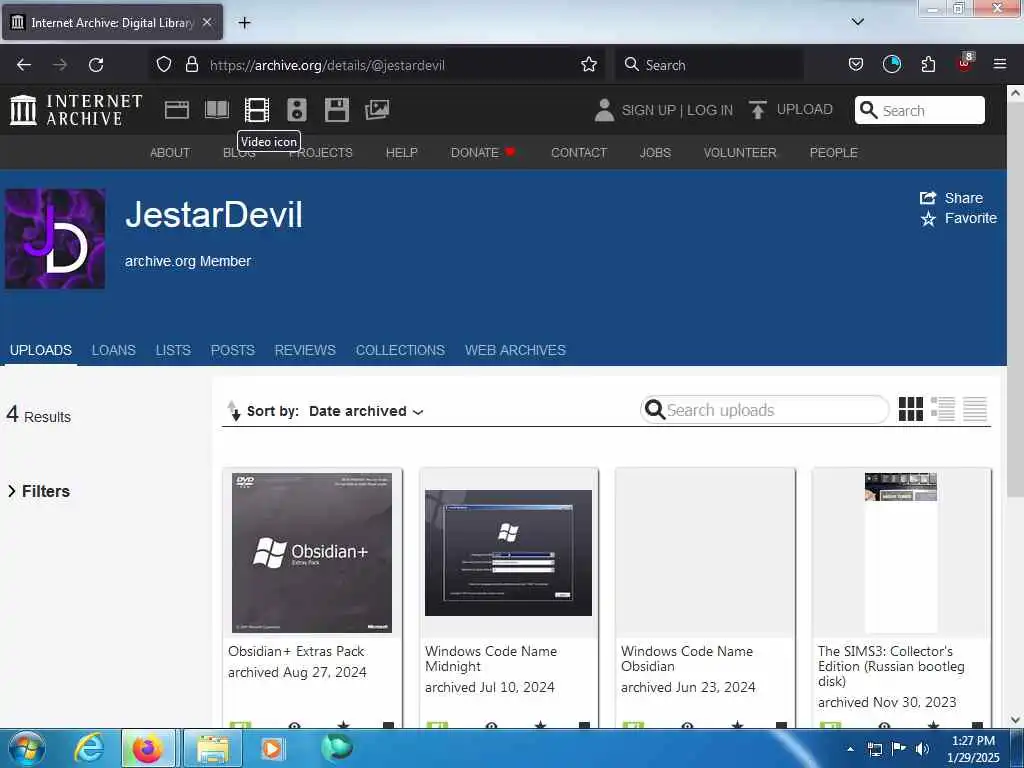Open the browser tab list dropdown
Viewport: 1024px width, 768px height.
tap(858, 22)
